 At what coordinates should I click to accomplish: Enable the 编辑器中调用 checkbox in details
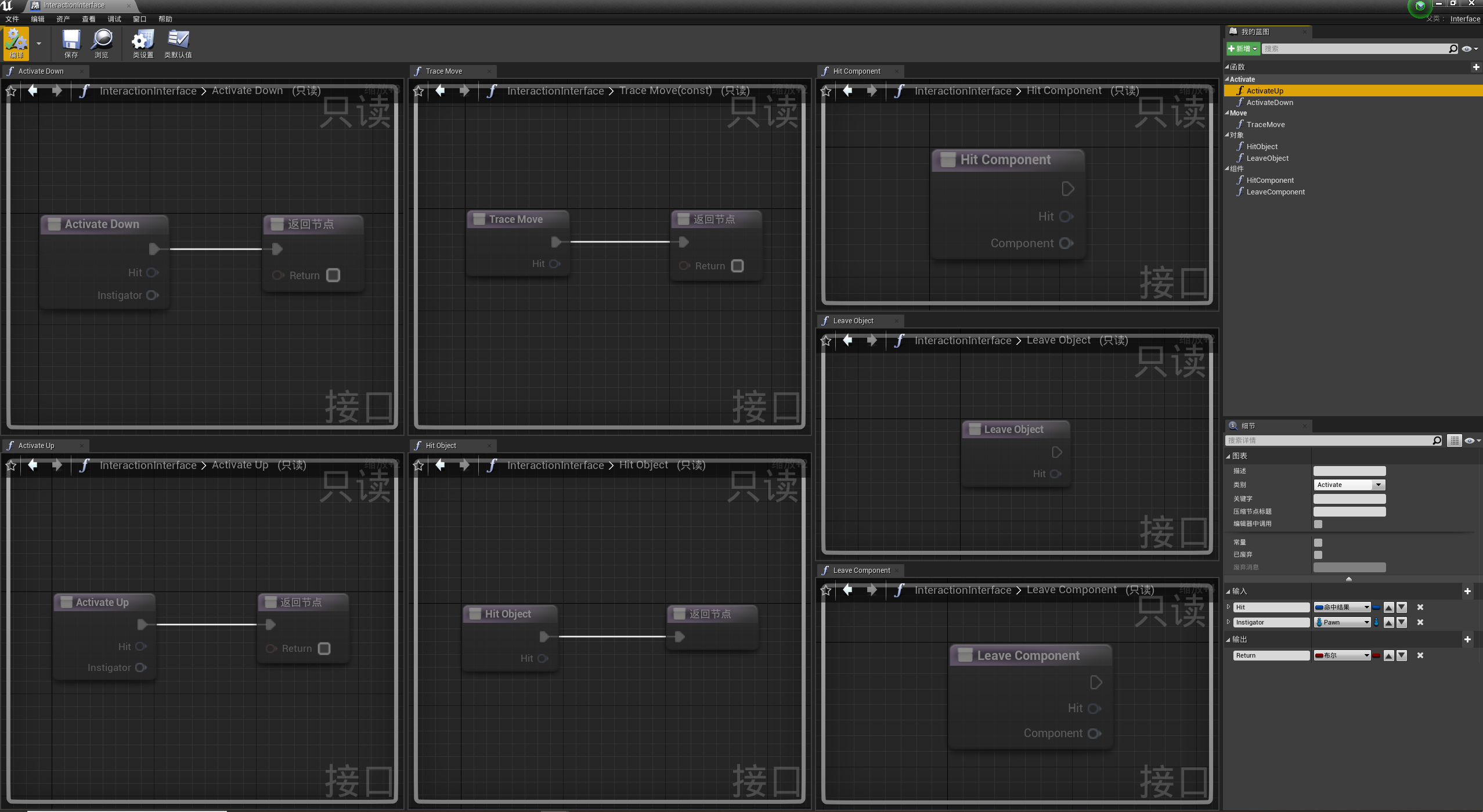(x=1319, y=524)
